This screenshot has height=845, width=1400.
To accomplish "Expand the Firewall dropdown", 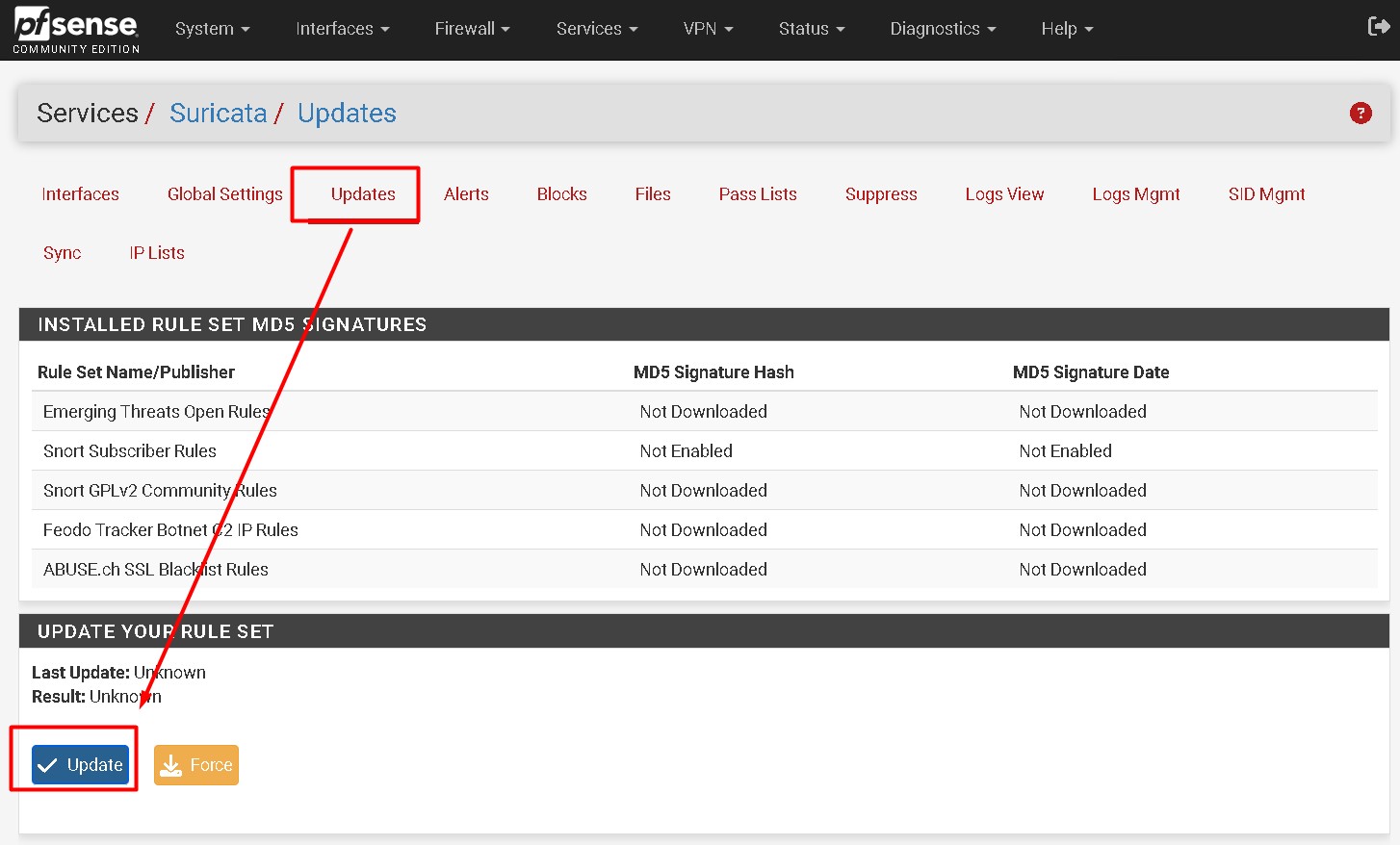I will pyautogui.click(x=471, y=29).
